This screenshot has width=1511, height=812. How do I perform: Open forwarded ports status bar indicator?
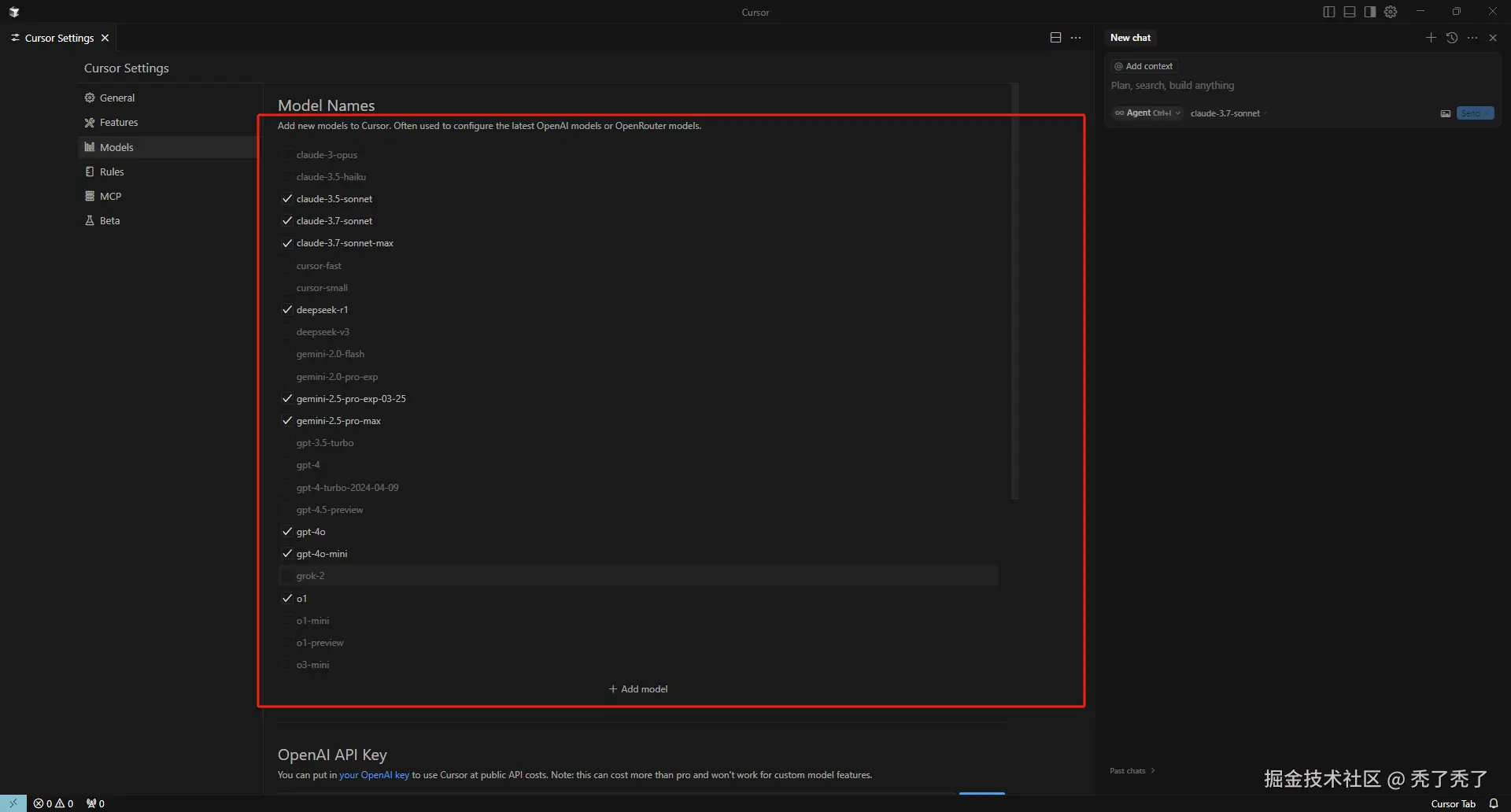coord(95,803)
